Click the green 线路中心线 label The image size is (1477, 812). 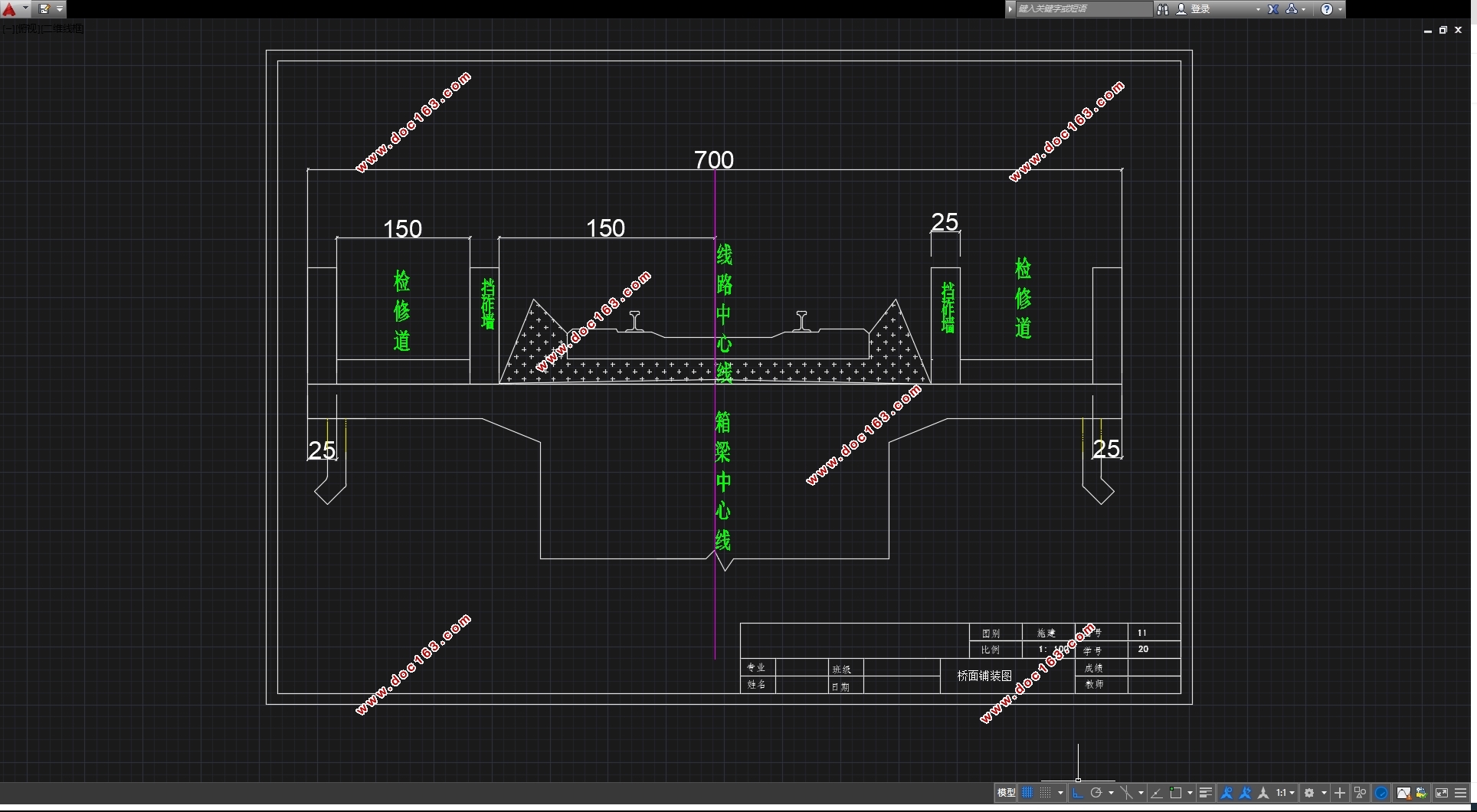click(724, 313)
